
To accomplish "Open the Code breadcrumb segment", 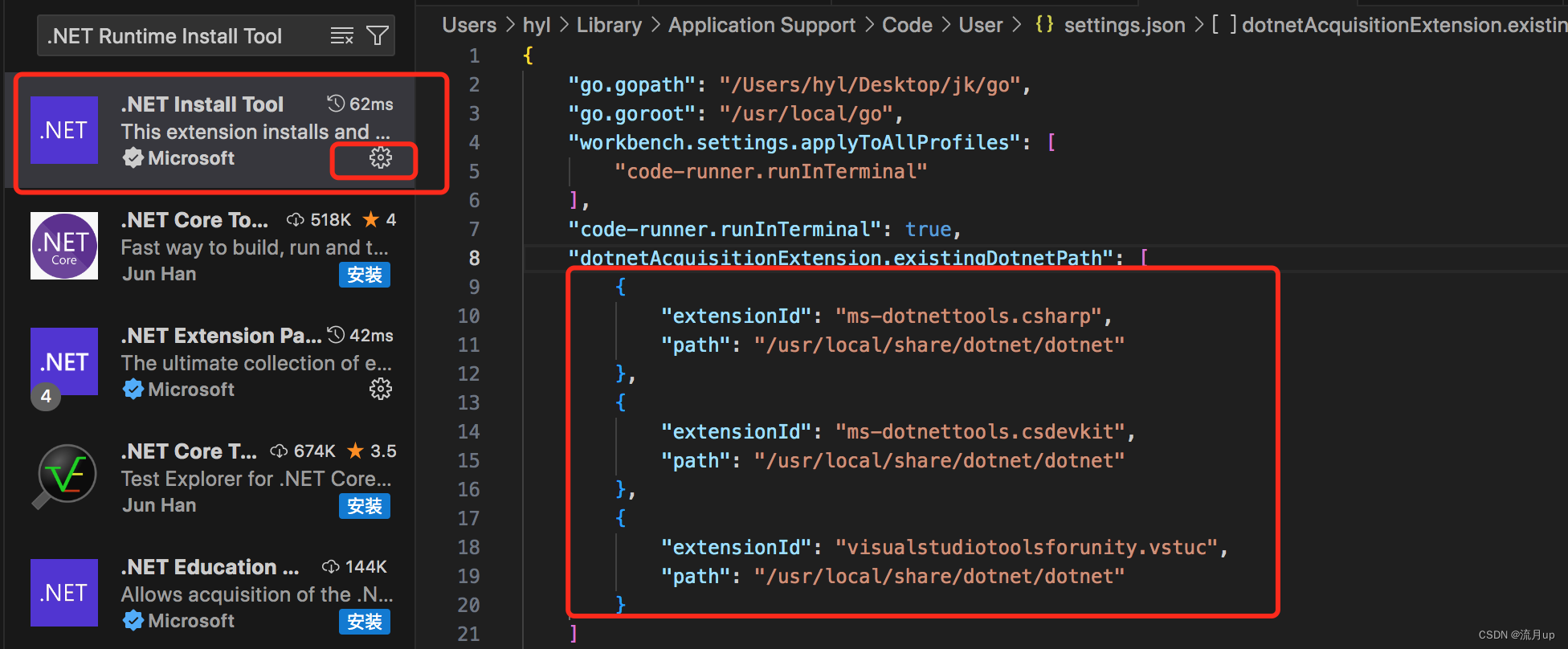I will (907, 25).
